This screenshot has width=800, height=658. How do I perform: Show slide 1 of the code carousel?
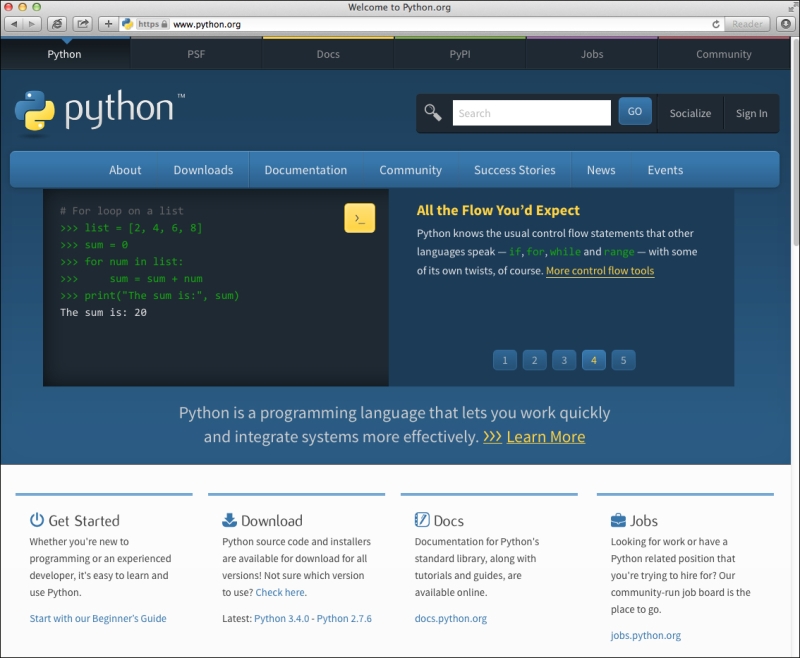(x=505, y=360)
